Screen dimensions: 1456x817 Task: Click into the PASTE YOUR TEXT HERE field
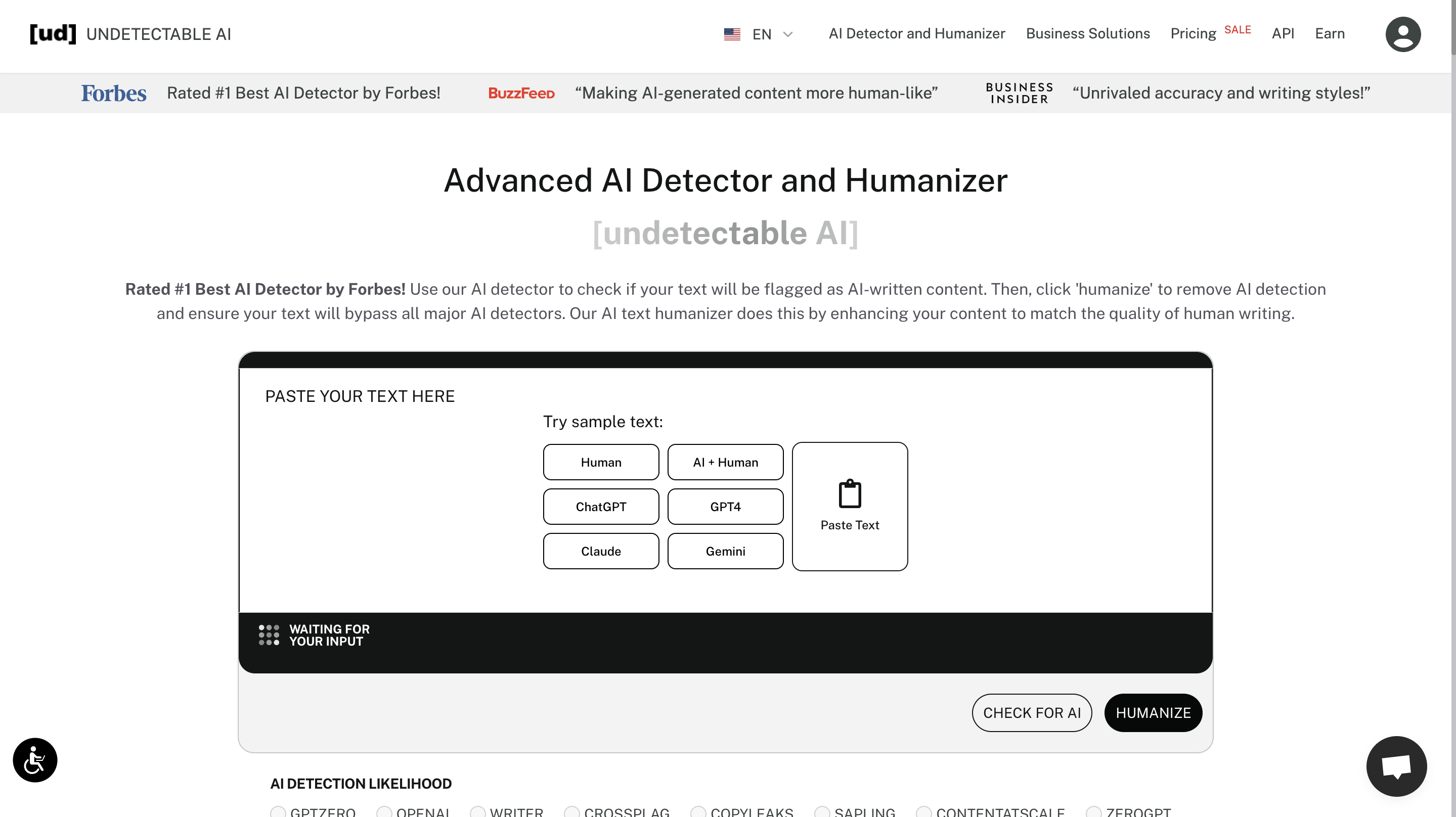tap(725, 490)
